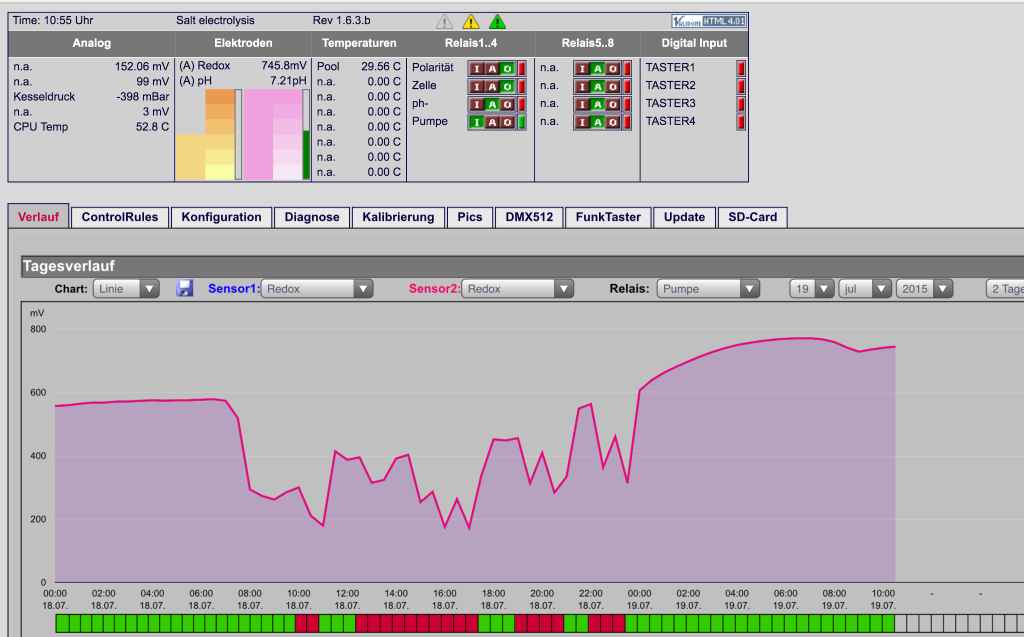Viewport: 1024px width, 637px height.
Task: Save chart using the floppy disk icon
Action: coord(185,288)
